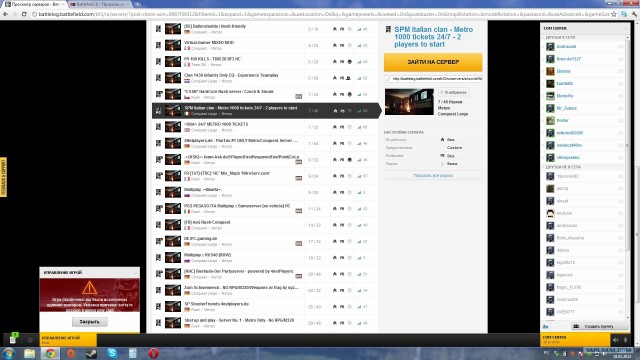This screenshot has width=640, height=360.
Task: Click hardcore preset icon on FR 900 KILLS row
Action: pos(349,62)
